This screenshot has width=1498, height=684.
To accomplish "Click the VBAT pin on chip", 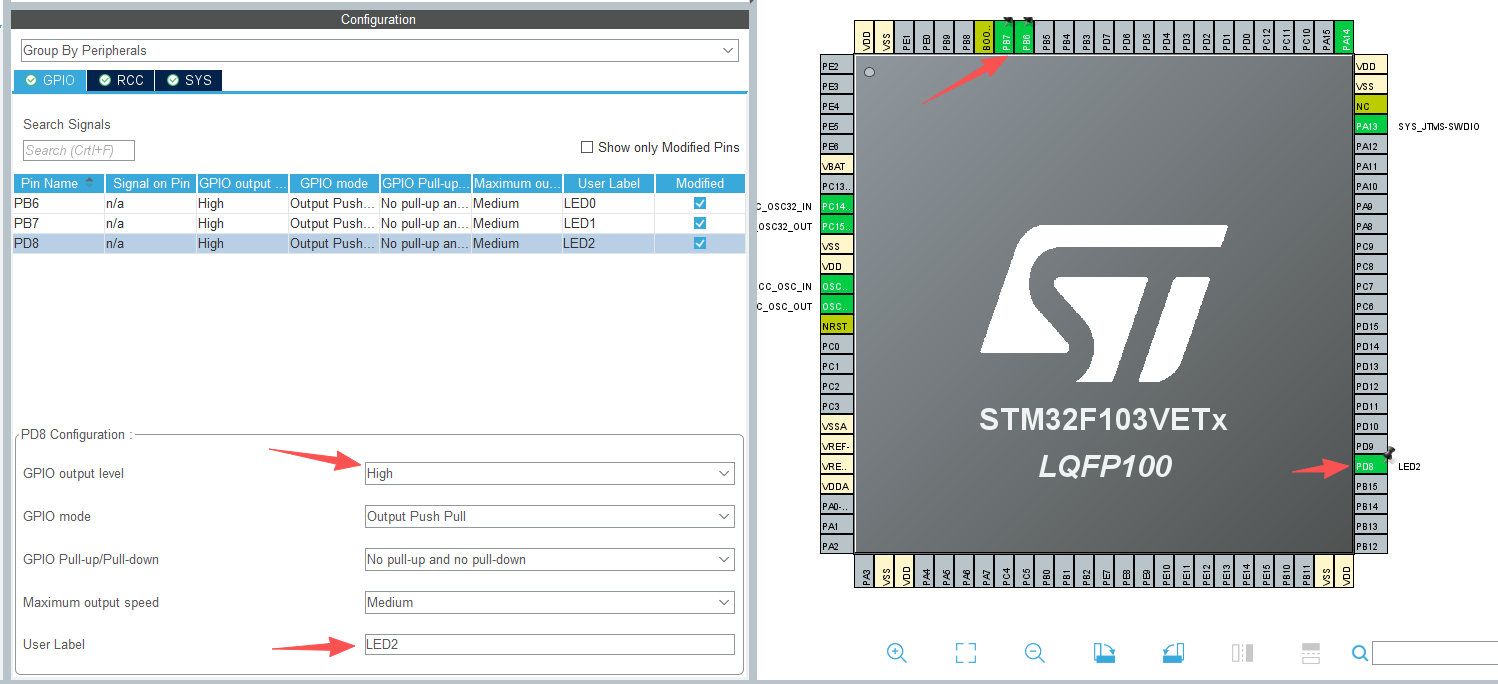I will point(836,166).
